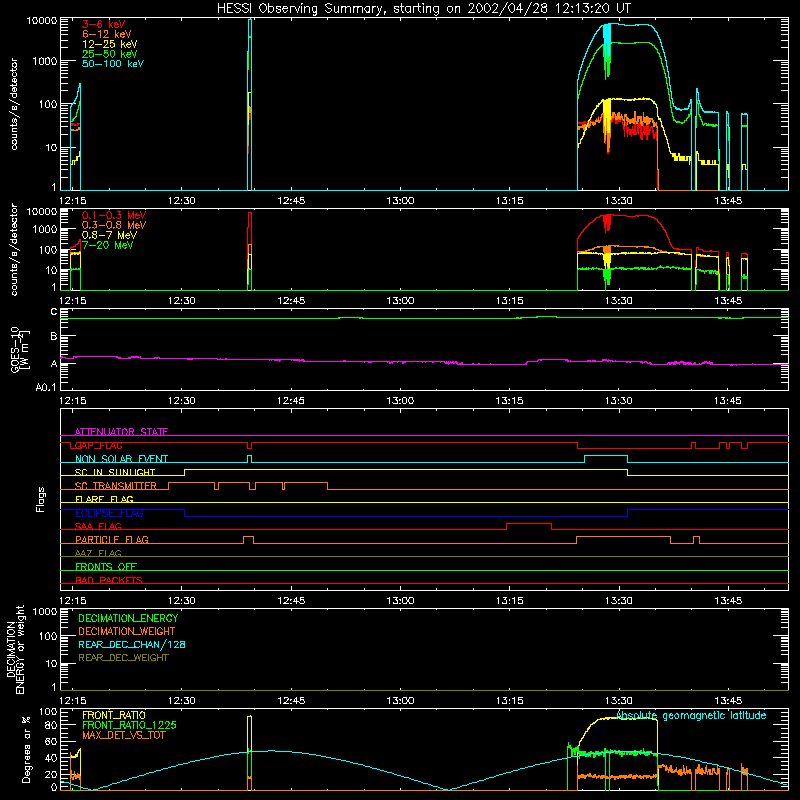Select the SC_TRANSMITTER flag label
This screenshot has height=800, width=800.
pyautogui.click(x=116, y=486)
